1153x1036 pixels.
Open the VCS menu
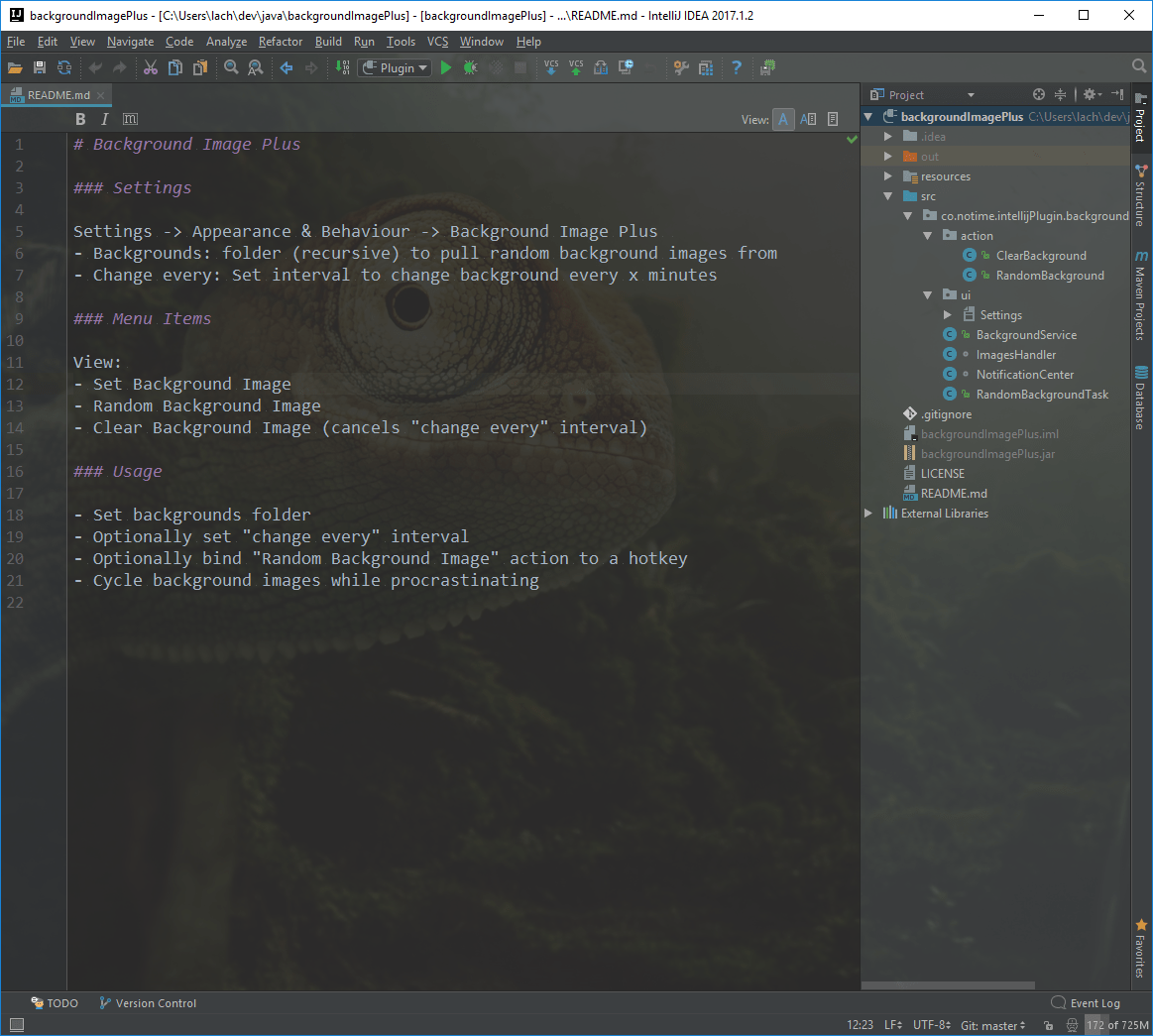tap(437, 42)
